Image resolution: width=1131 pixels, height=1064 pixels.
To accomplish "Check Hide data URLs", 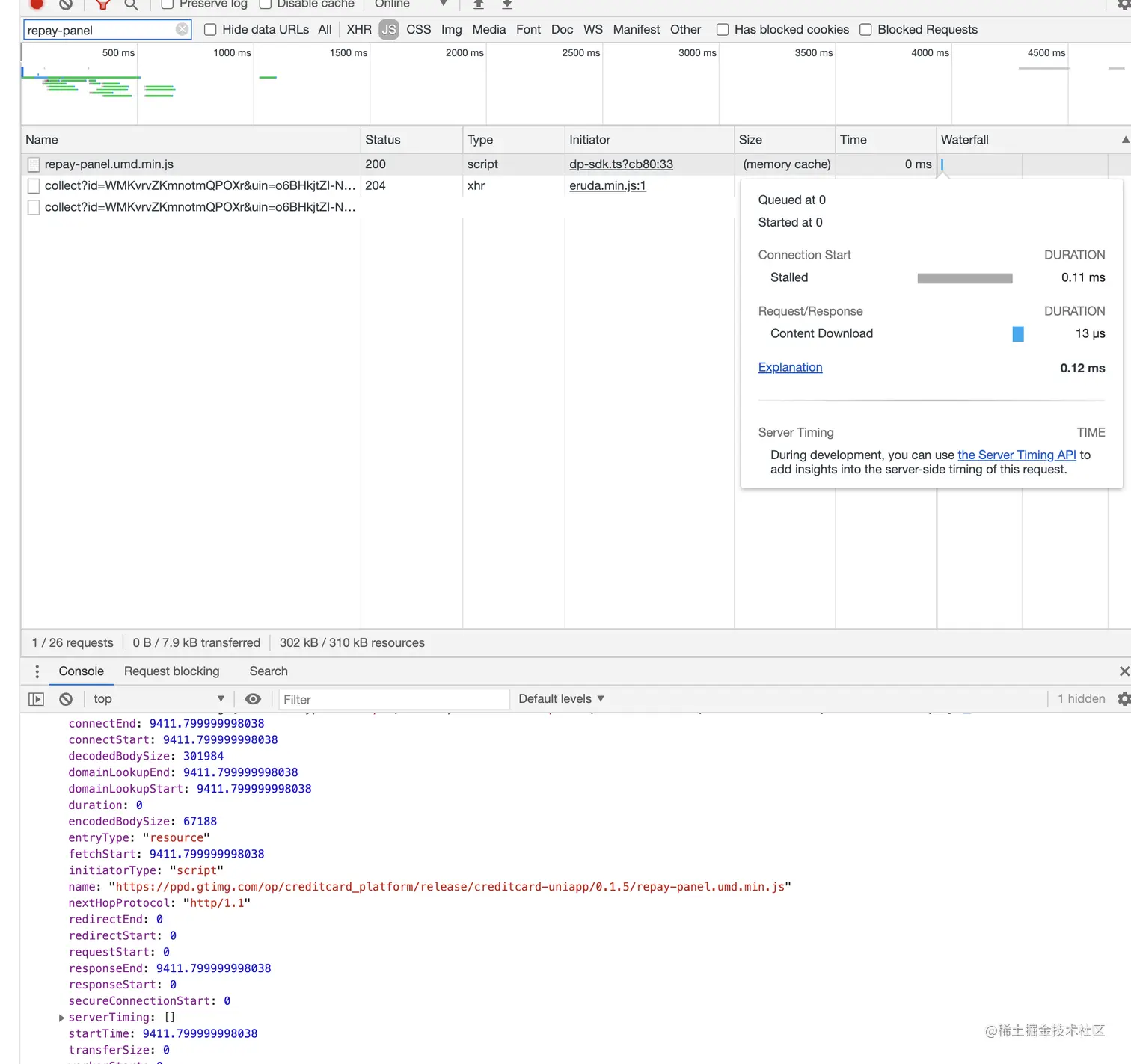I will (210, 30).
